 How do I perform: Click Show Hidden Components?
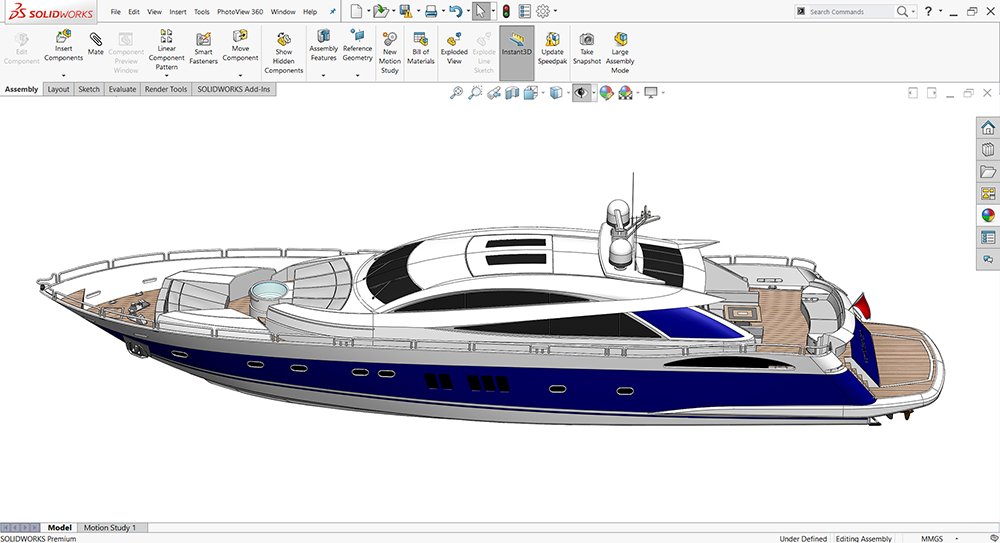(284, 52)
